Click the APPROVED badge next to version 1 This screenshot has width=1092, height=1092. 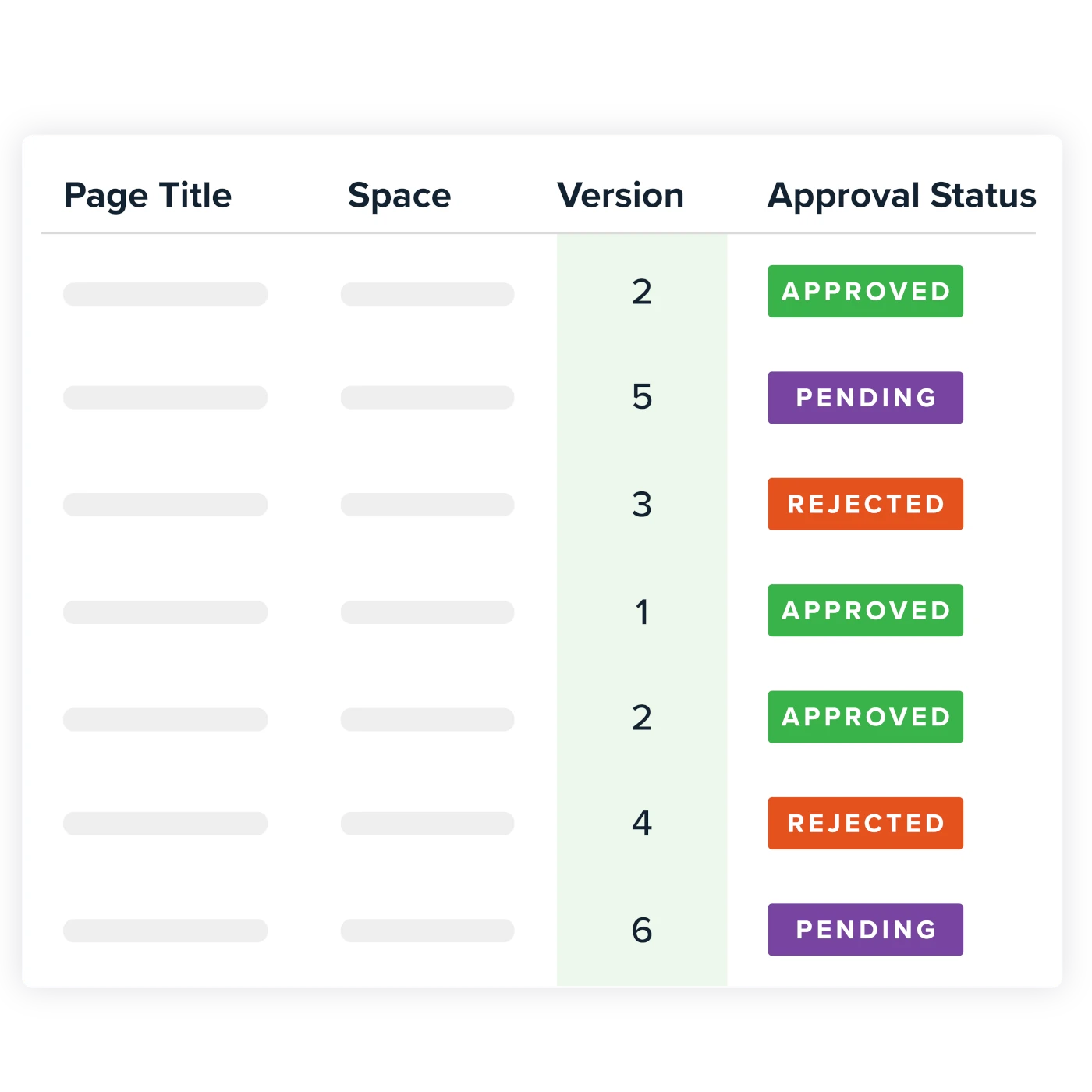coord(865,610)
